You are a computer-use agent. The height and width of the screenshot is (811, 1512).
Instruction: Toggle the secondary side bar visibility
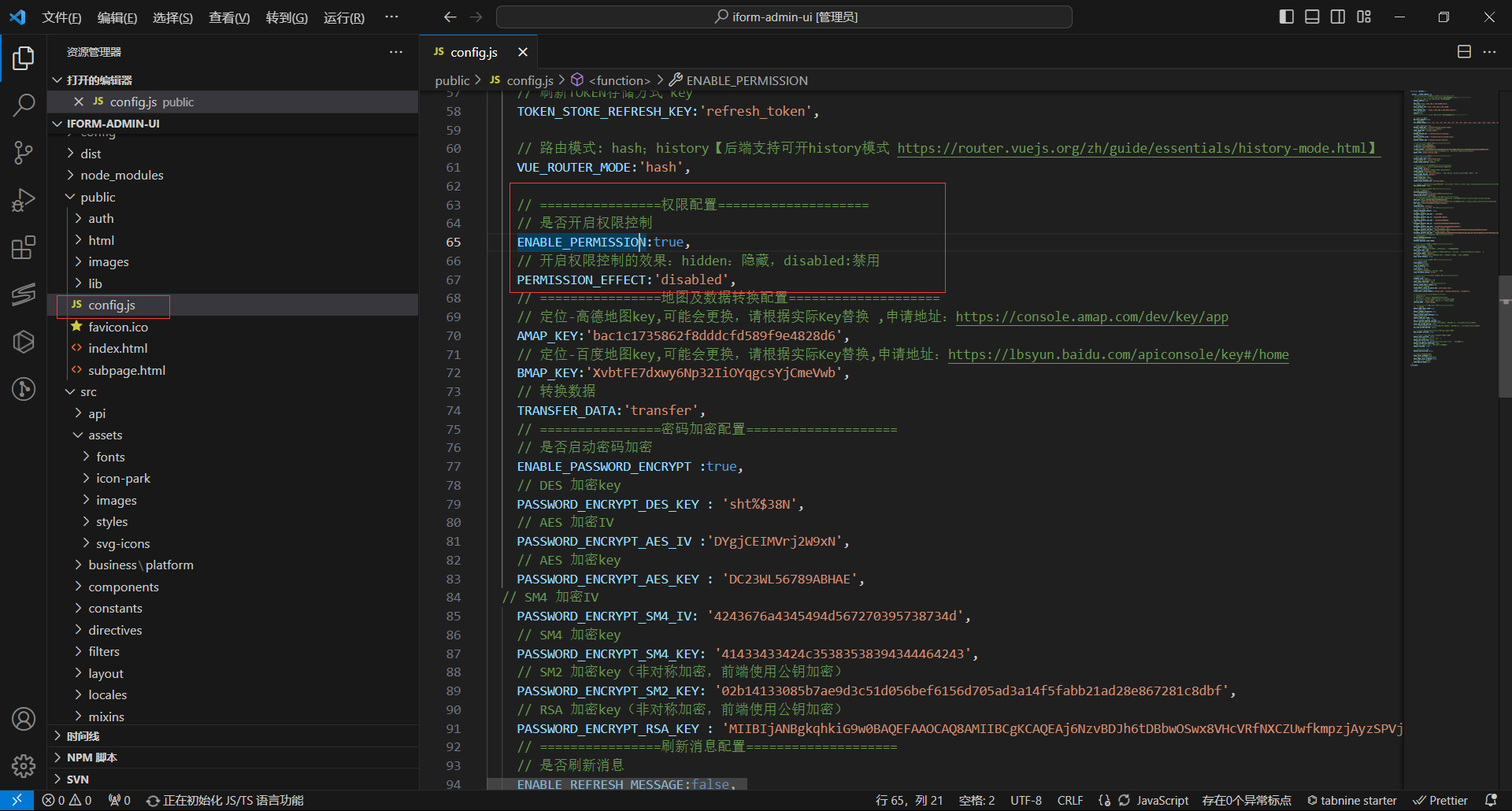[x=1338, y=17]
